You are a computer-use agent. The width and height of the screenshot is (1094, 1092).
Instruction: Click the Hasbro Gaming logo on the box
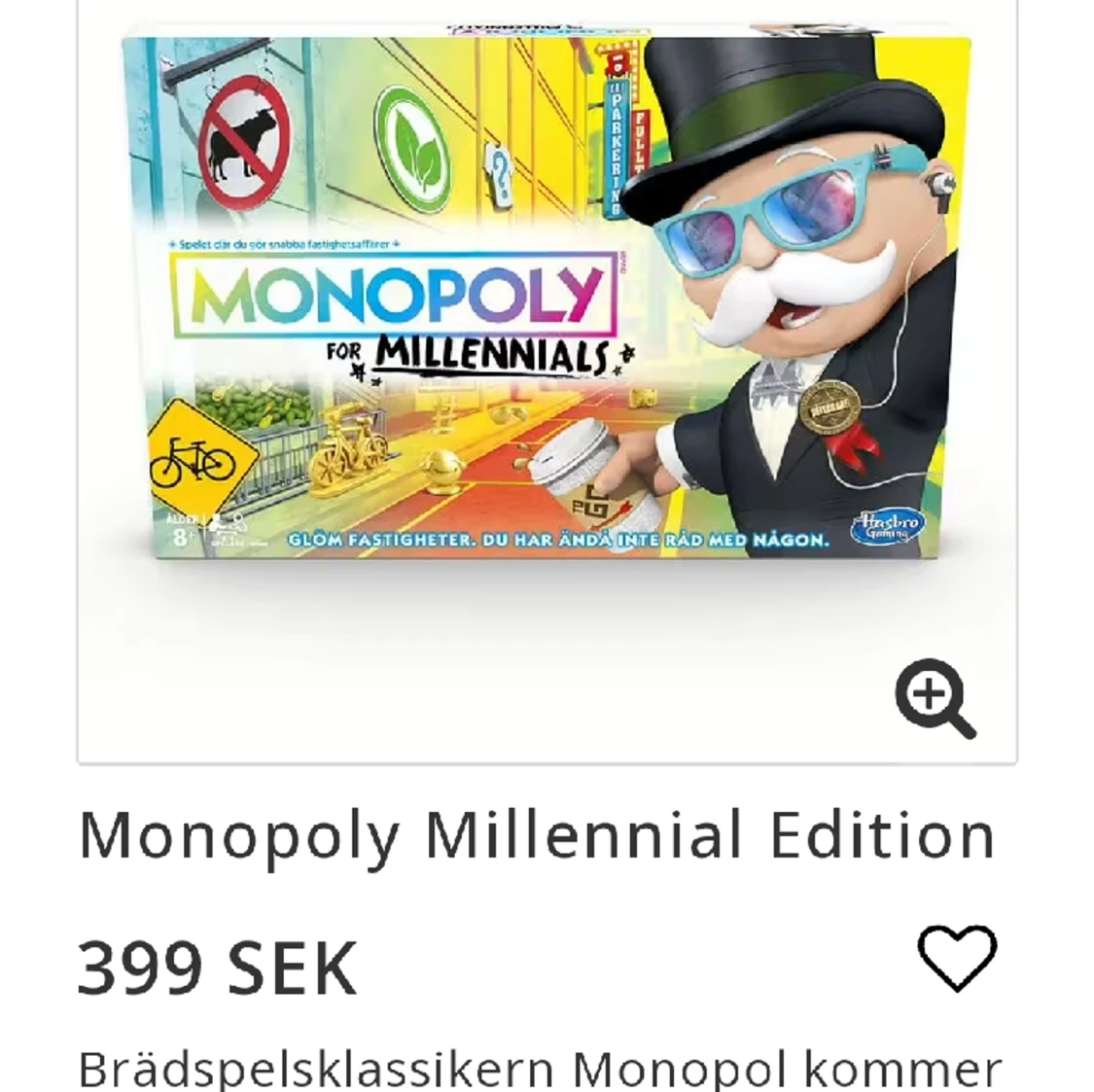[x=887, y=527]
